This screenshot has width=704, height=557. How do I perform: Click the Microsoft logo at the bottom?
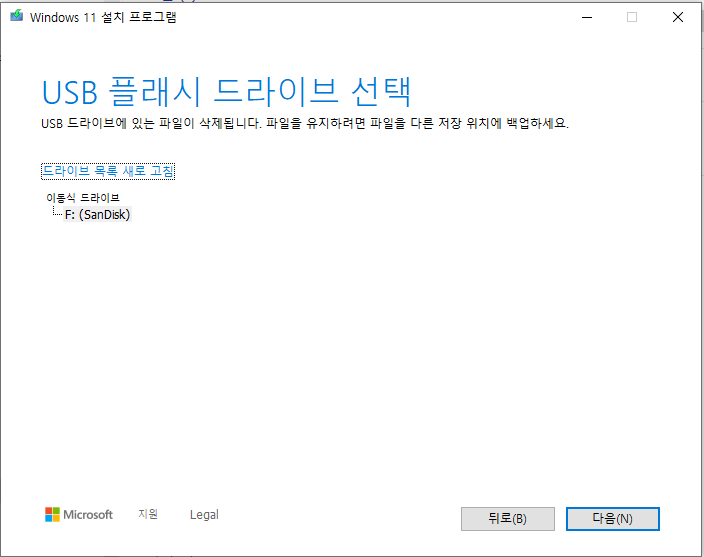pos(79,514)
